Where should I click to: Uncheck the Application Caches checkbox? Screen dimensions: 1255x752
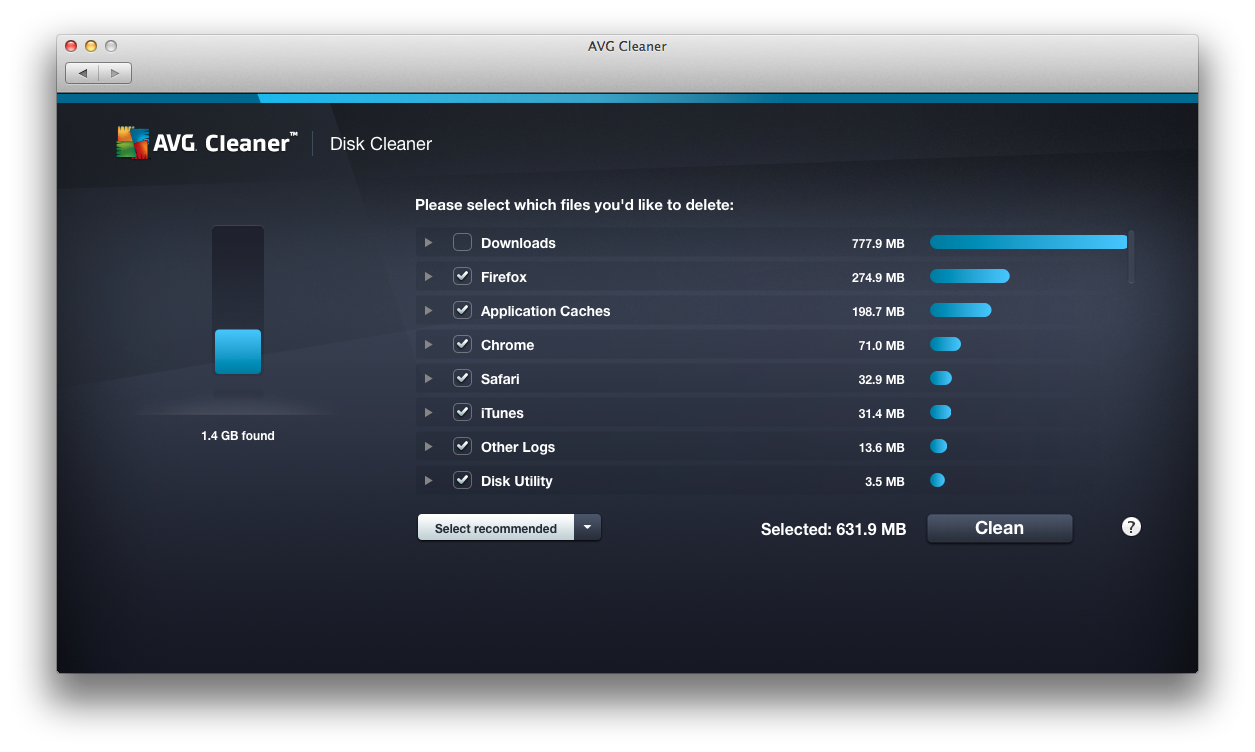462,310
